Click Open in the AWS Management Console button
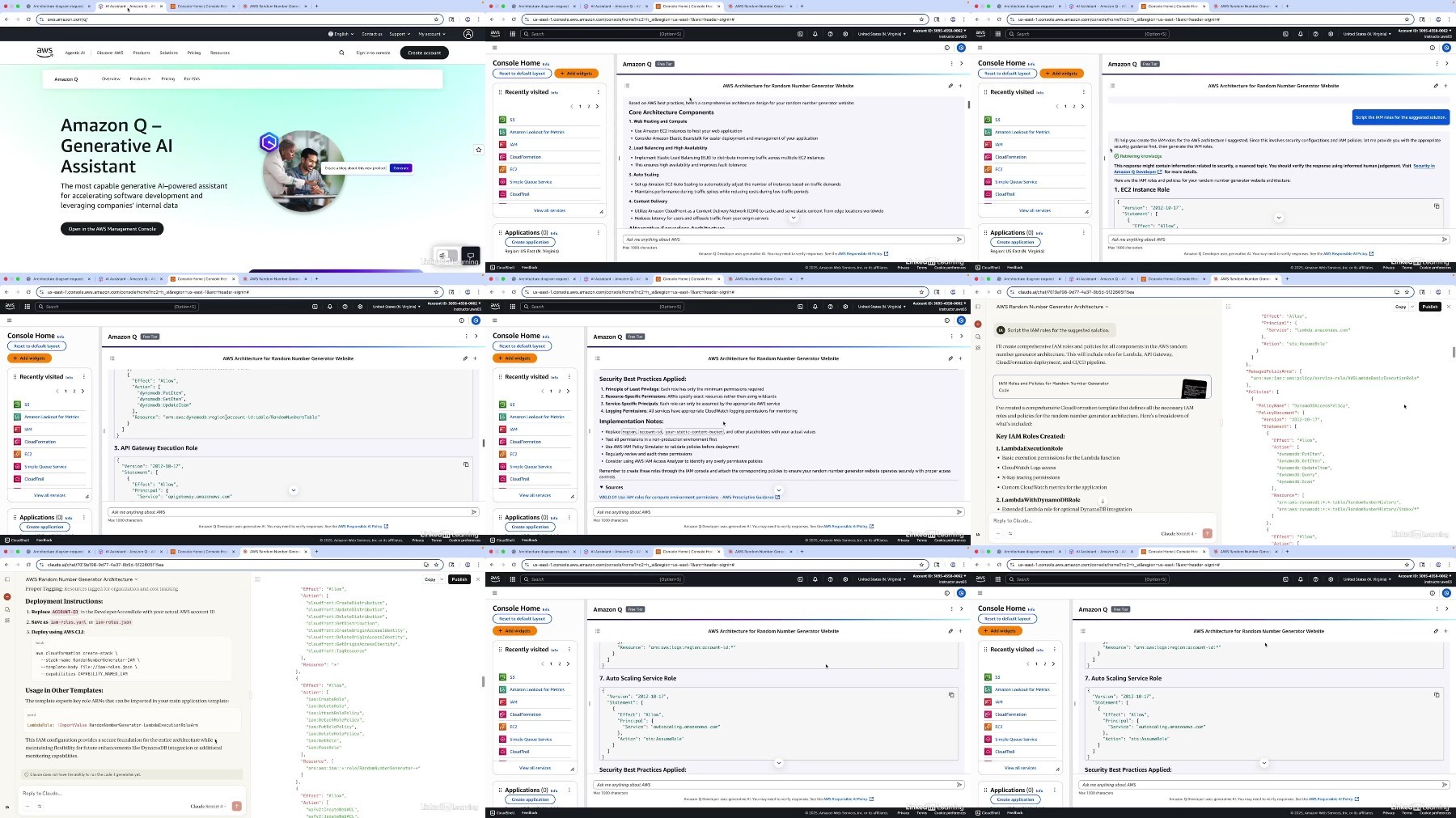This screenshot has height=818, width=1456. pos(112,229)
